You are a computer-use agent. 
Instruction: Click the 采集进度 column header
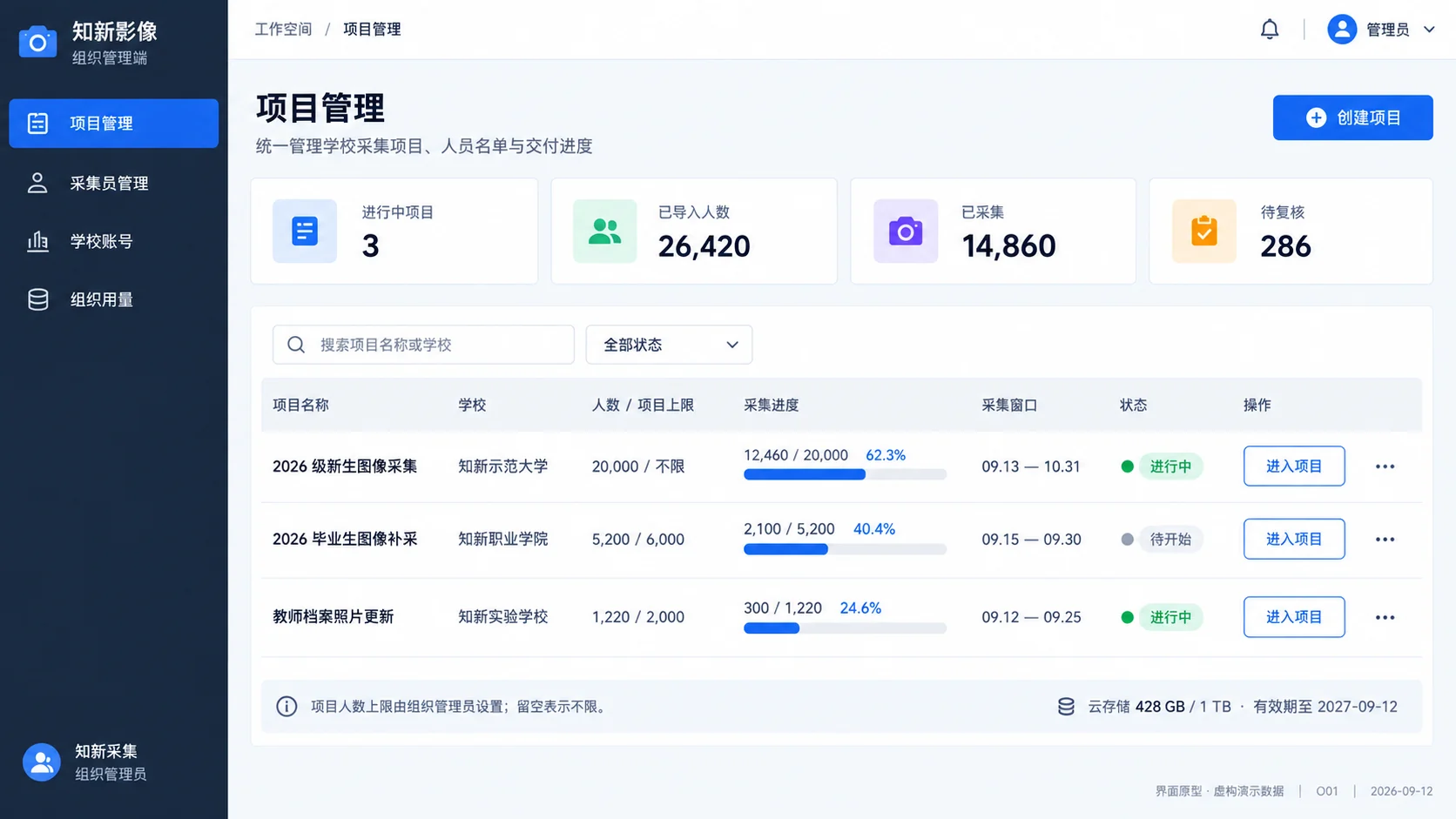point(771,405)
